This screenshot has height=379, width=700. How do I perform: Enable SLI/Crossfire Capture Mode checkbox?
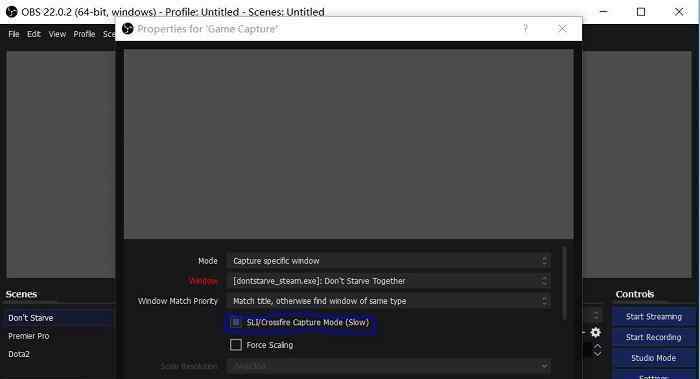pos(236,322)
